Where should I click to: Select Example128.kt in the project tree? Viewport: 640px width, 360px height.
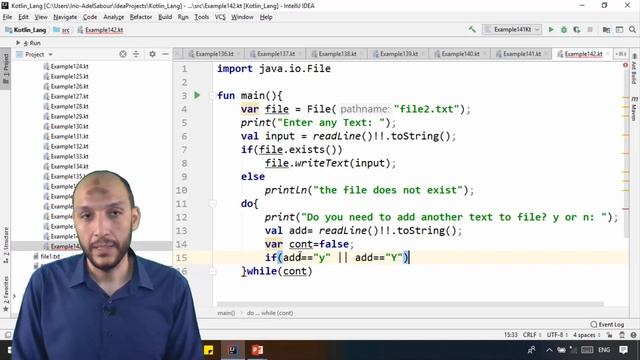point(69,106)
